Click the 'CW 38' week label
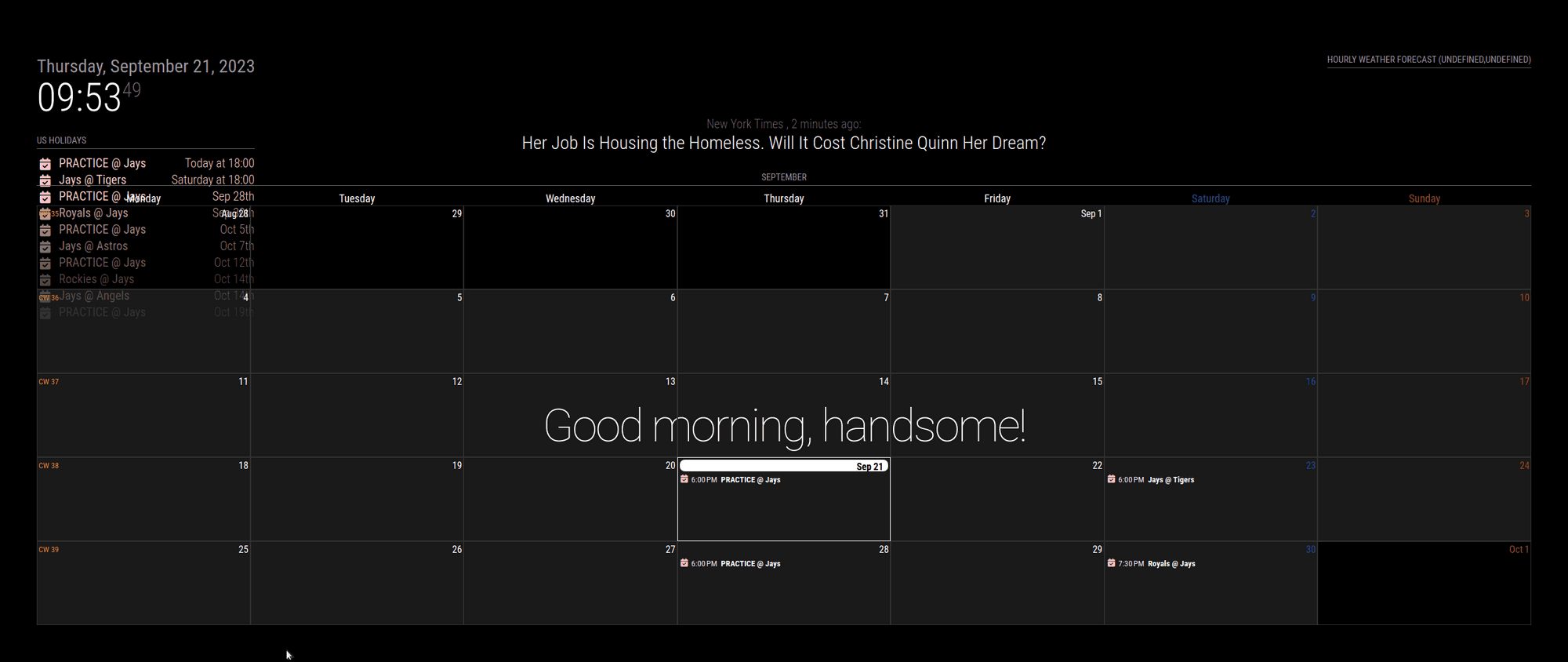This screenshot has width=1568, height=662. click(x=49, y=466)
